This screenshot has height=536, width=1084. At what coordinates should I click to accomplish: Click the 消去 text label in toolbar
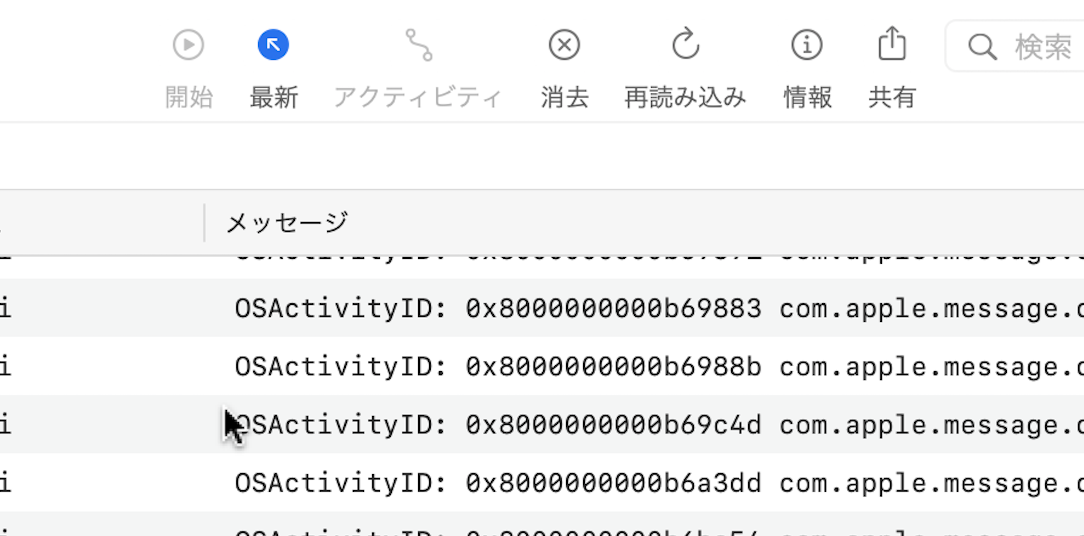[x=564, y=97]
